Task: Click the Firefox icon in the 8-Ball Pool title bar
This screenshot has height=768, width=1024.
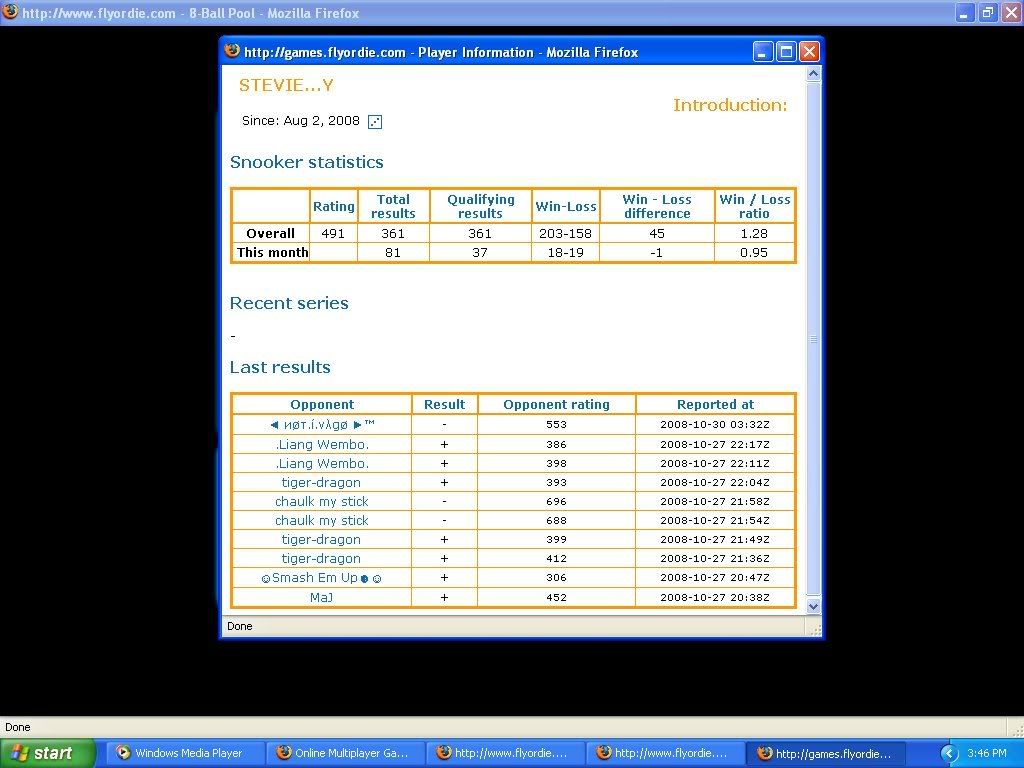Action: [10, 13]
